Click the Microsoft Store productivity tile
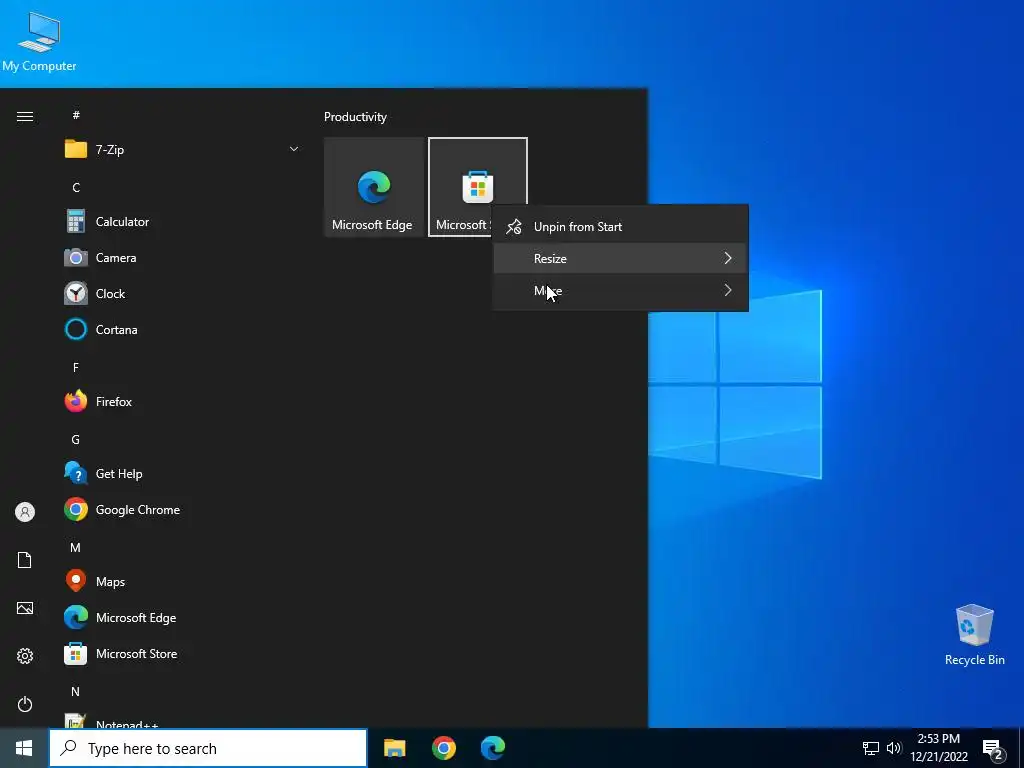This screenshot has height=768, width=1024. [x=477, y=187]
